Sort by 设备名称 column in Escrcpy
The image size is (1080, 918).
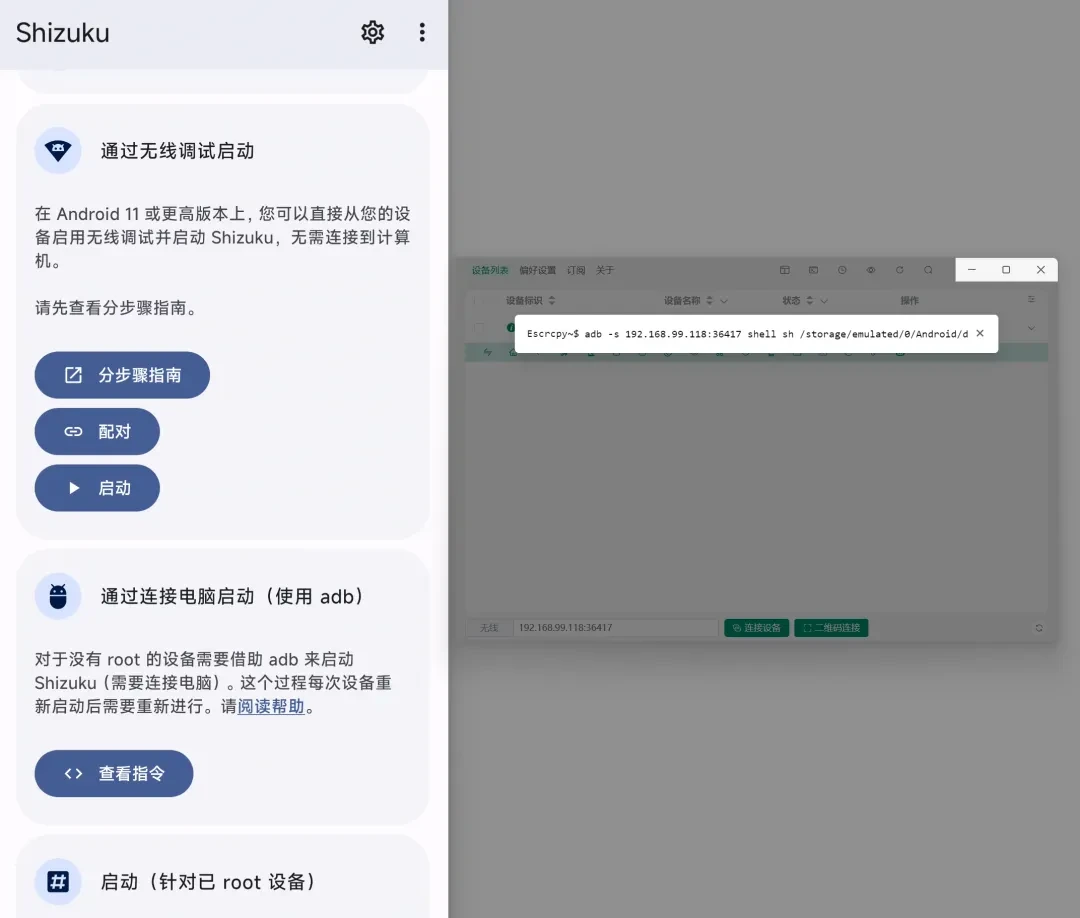709,300
